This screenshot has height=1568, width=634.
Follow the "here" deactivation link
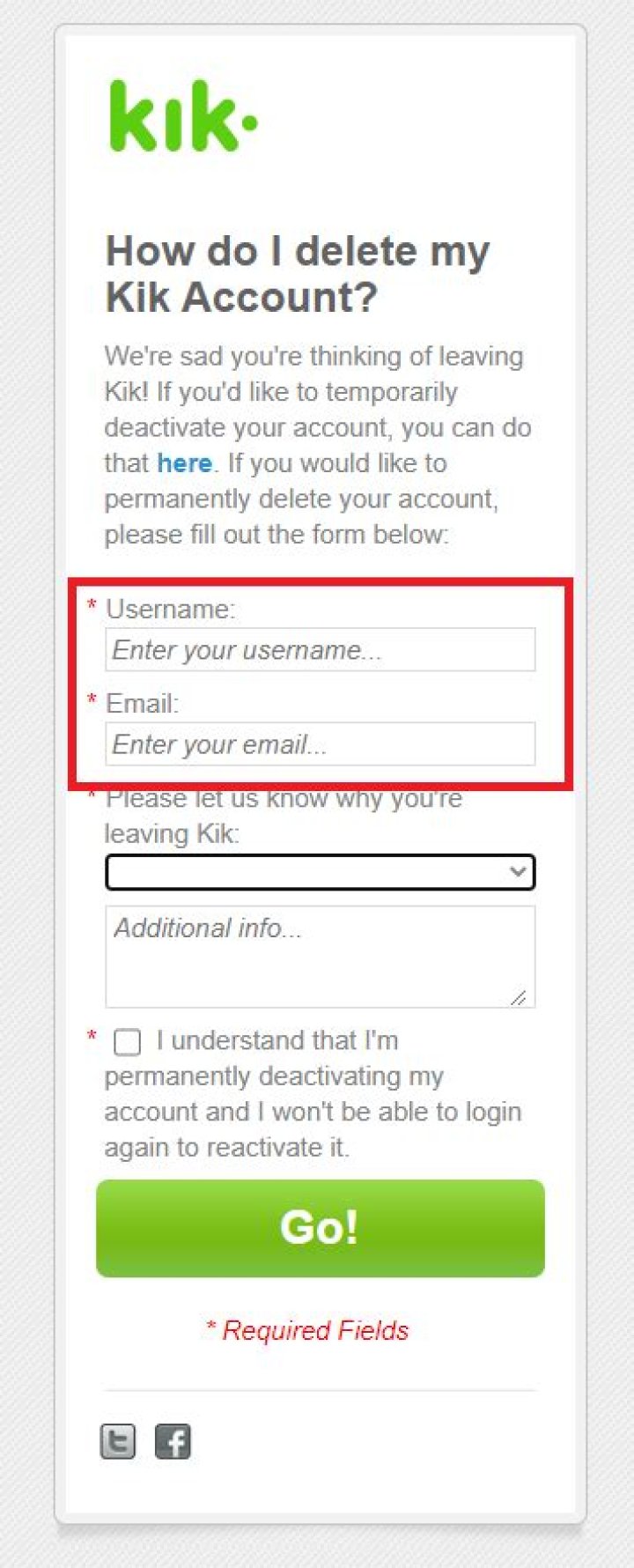click(184, 463)
